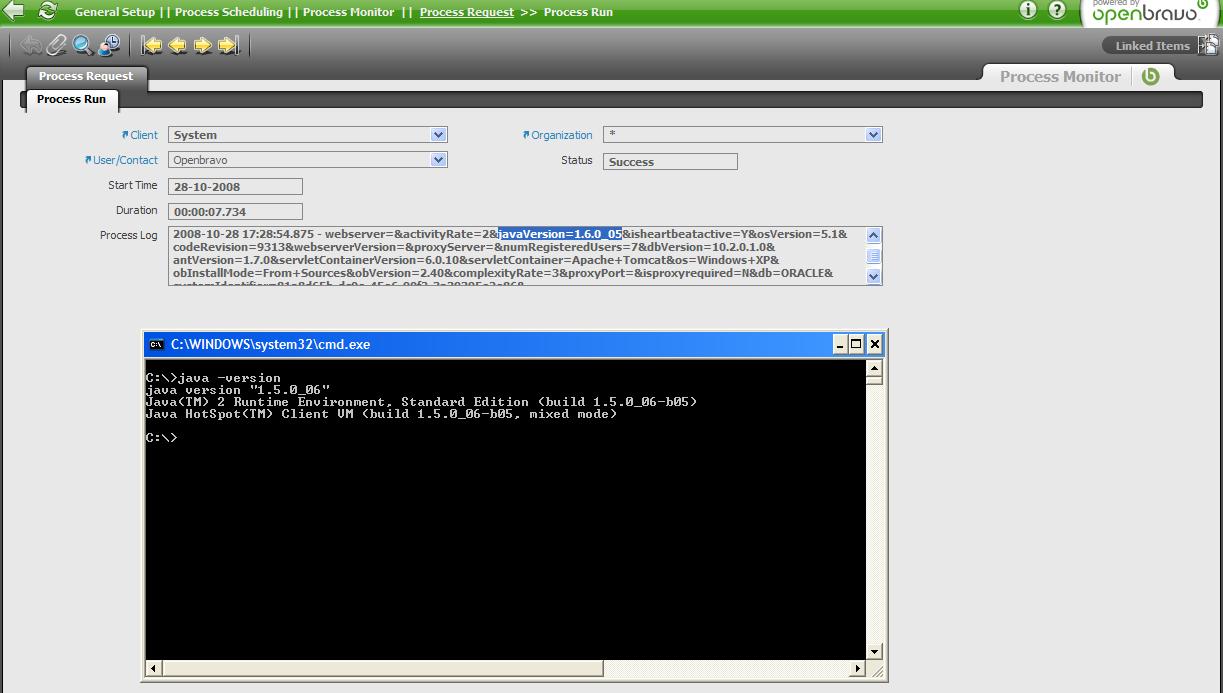Click the magnifying glass search icon
1223x693 pixels.
[x=83, y=45]
